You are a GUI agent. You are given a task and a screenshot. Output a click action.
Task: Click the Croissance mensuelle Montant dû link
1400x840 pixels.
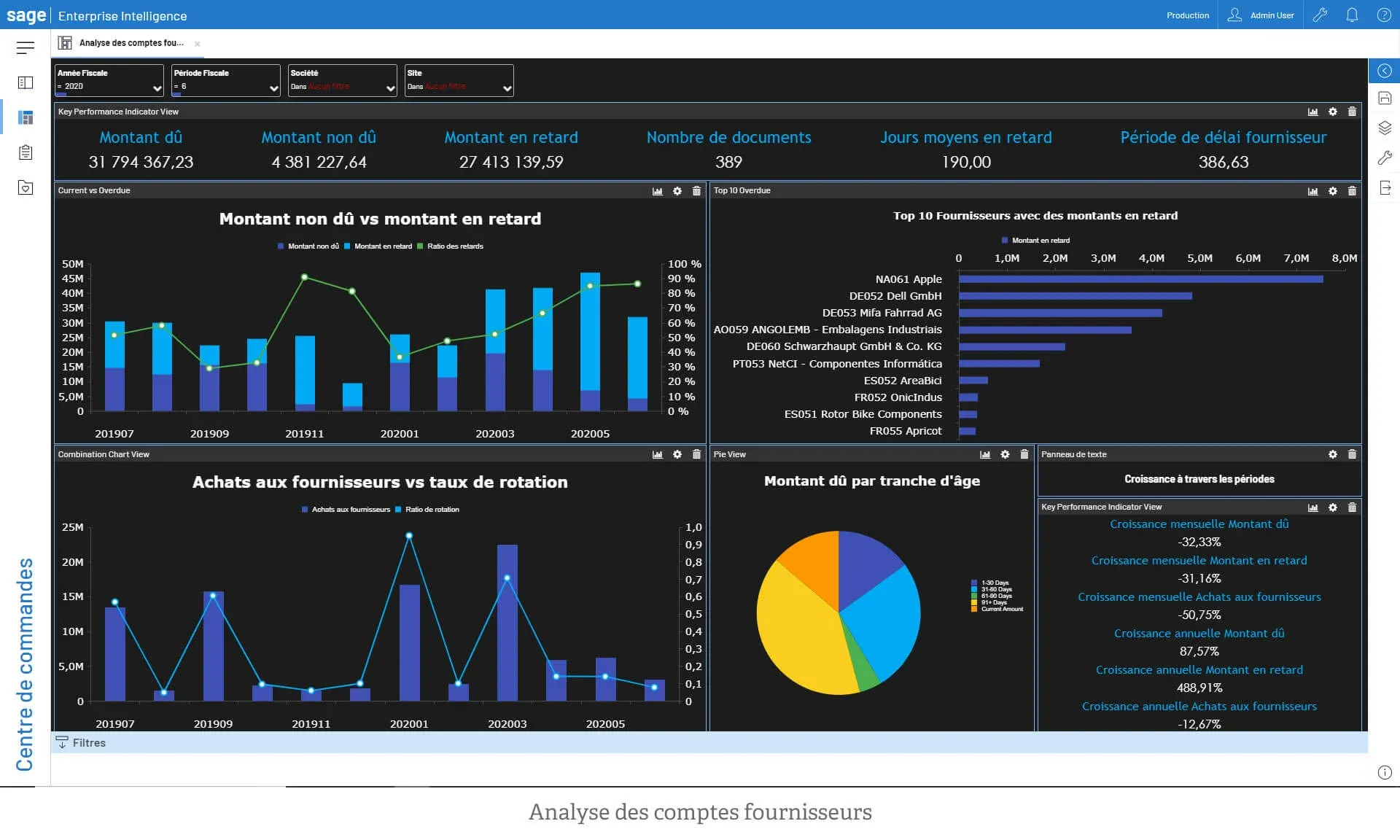point(1199,524)
